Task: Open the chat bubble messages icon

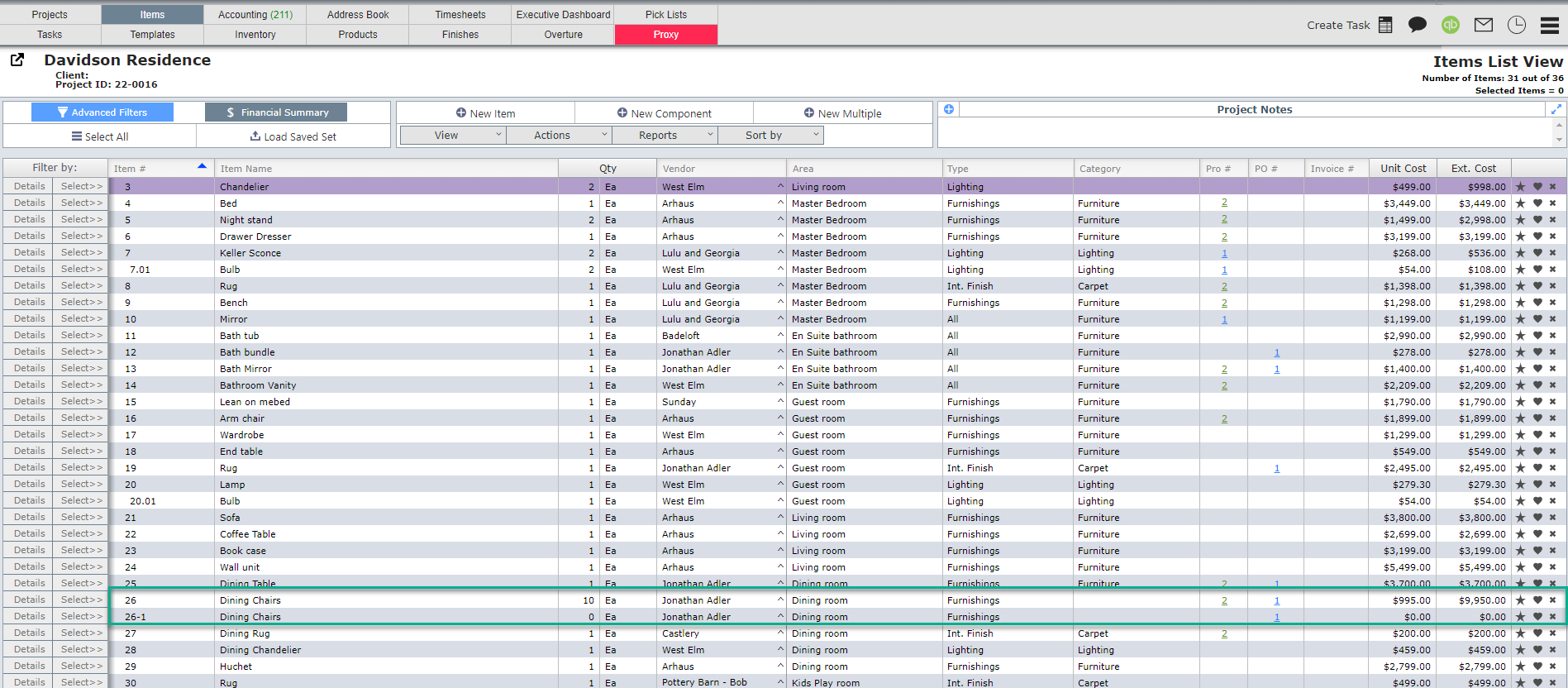Action: [x=1418, y=25]
